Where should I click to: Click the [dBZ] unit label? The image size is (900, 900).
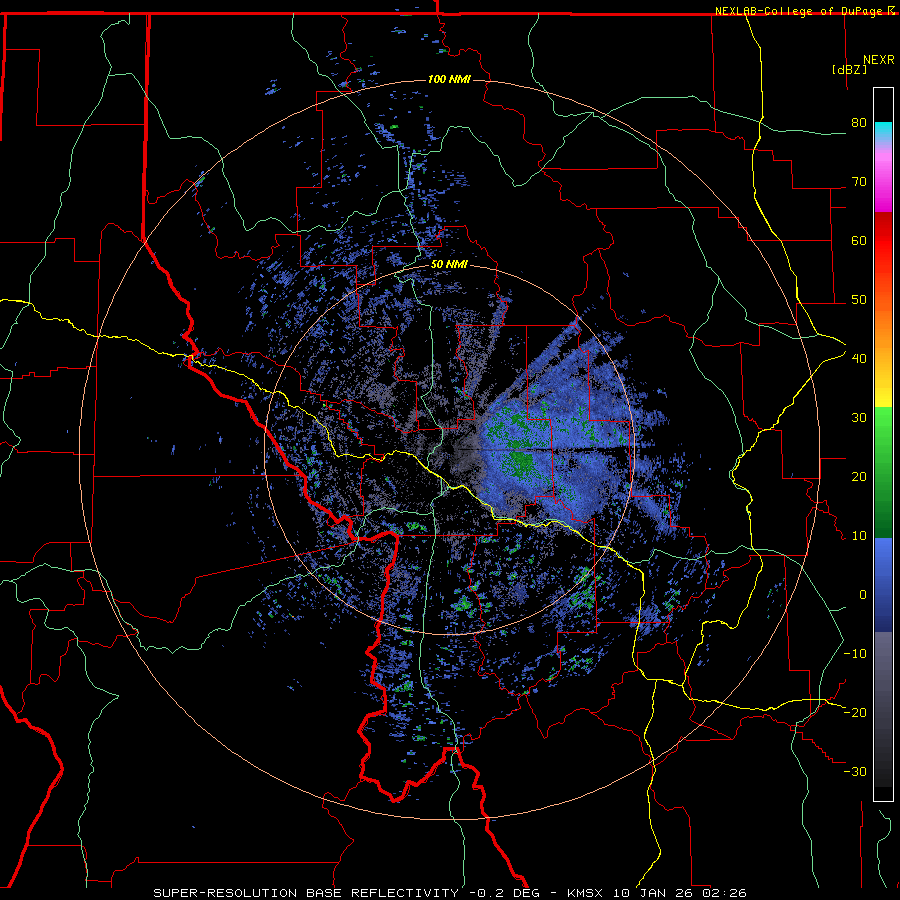(849, 69)
